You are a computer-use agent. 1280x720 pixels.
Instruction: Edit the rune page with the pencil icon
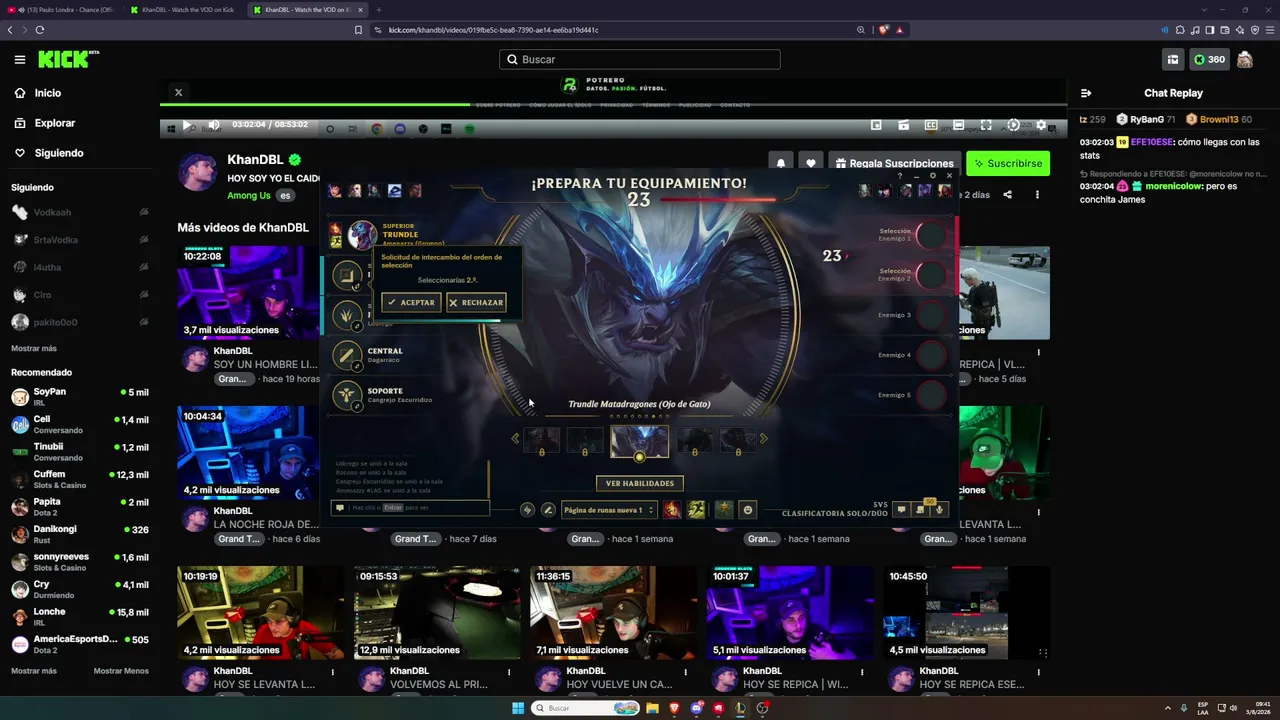[548, 510]
